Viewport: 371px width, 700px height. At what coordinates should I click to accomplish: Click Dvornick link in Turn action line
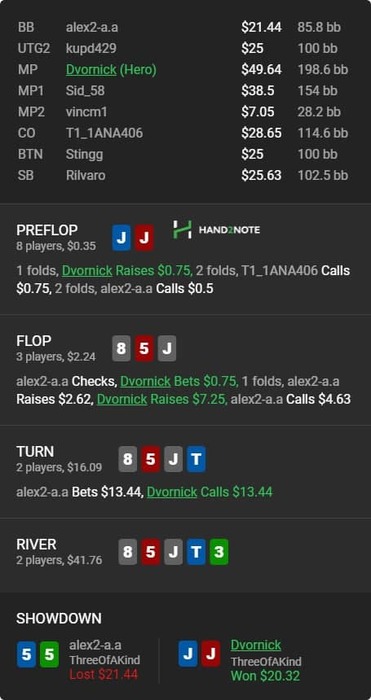click(172, 492)
